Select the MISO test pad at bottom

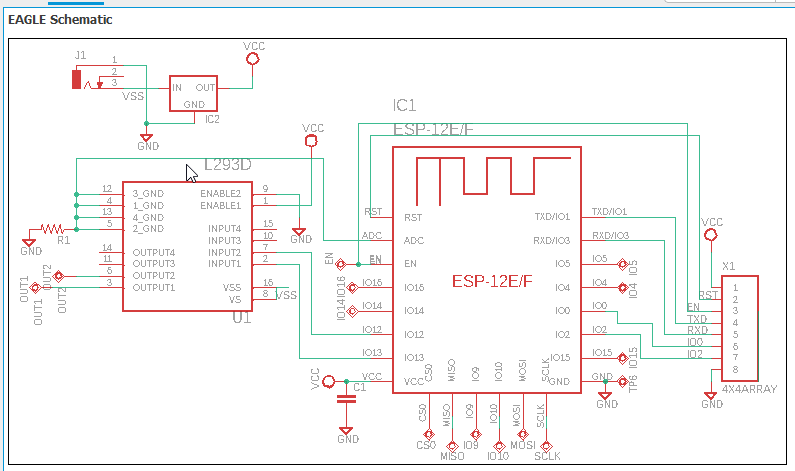[x=452, y=446]
